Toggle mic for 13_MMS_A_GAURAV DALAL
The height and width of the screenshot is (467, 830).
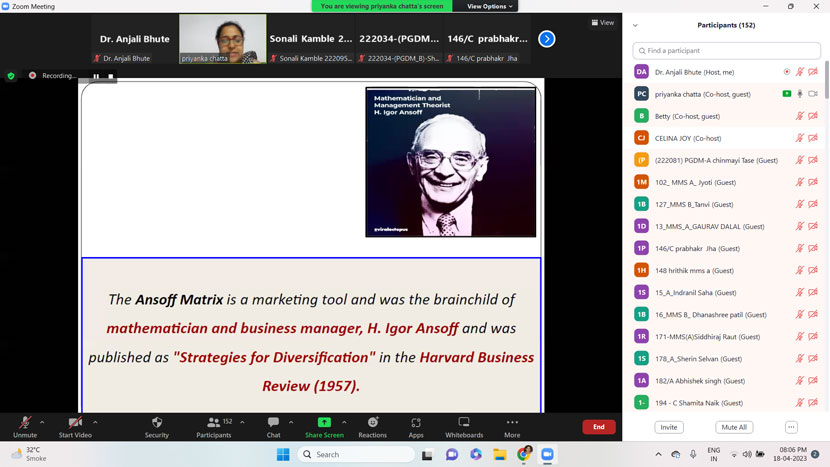point(799,227)
